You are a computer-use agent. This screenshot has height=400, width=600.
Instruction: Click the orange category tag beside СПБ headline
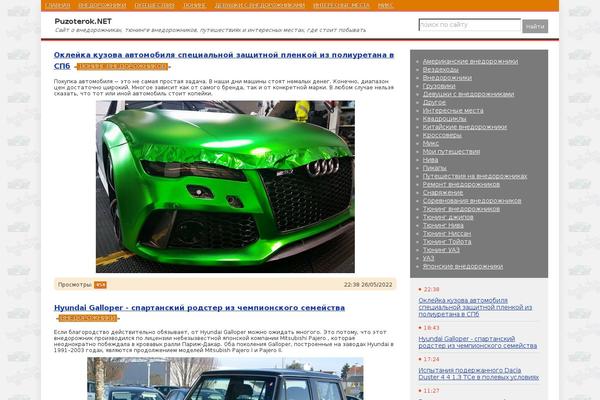tap(122, 67)
